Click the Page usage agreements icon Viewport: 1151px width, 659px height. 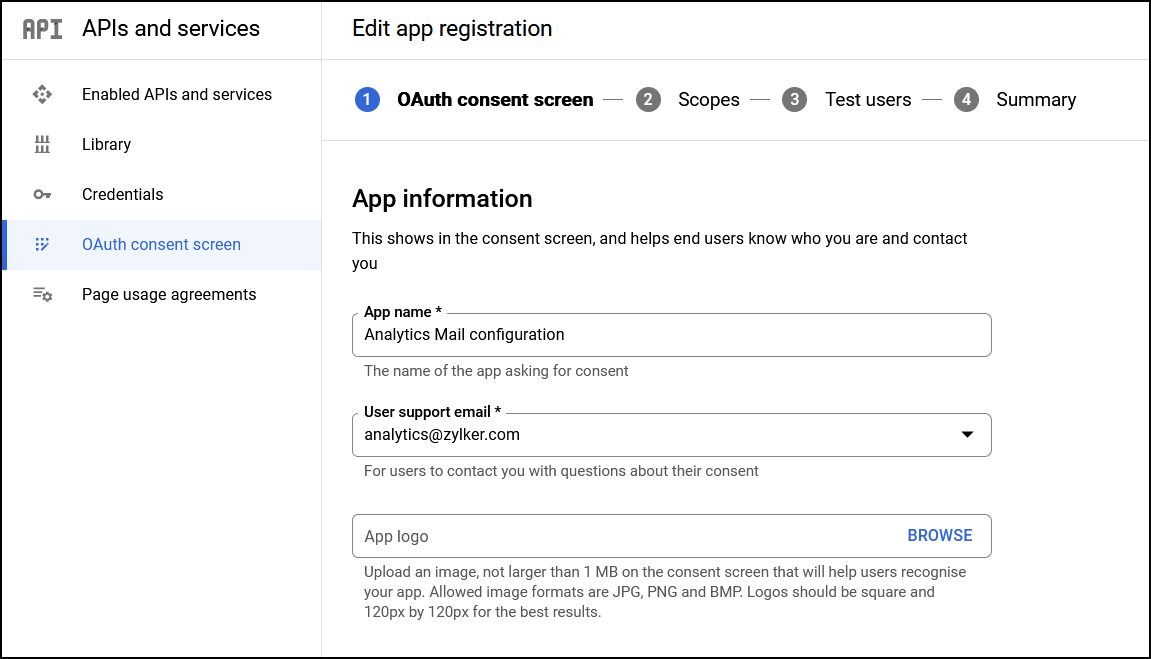click(42, 294)
